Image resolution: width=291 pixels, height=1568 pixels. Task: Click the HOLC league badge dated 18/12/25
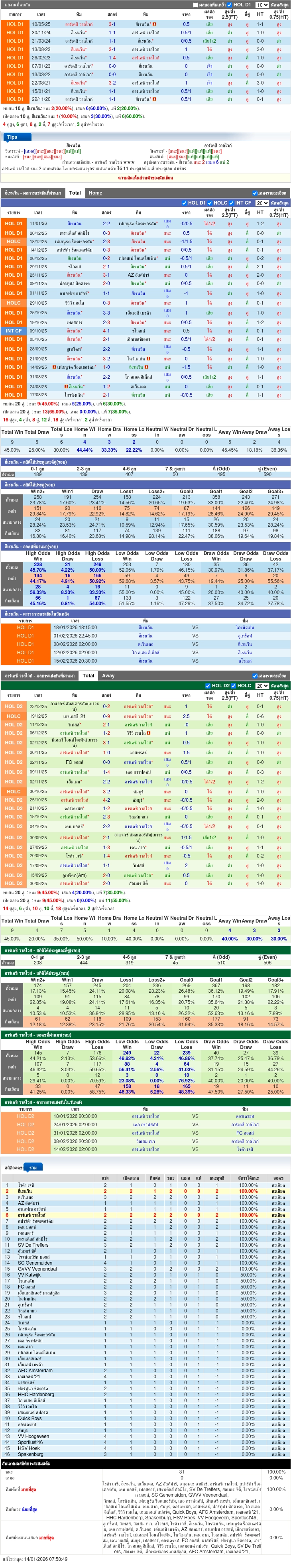click(x=14, y=242)
